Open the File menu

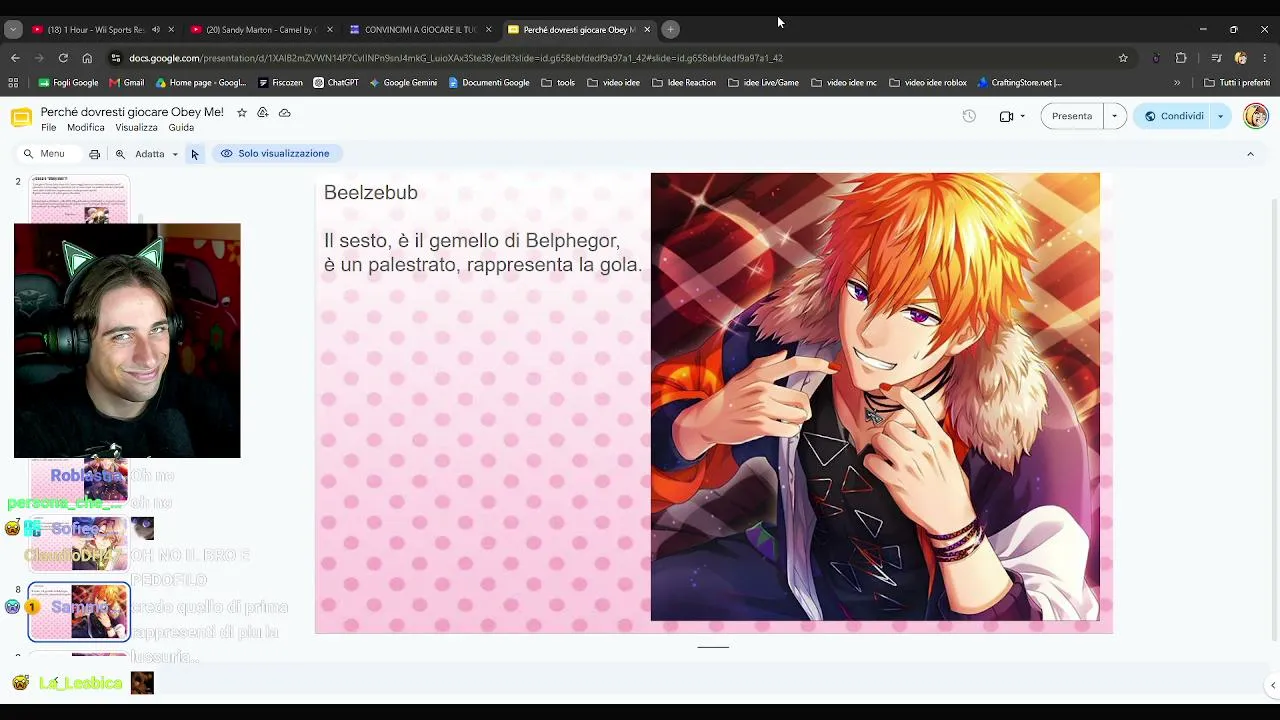click(x=48, y=128)
